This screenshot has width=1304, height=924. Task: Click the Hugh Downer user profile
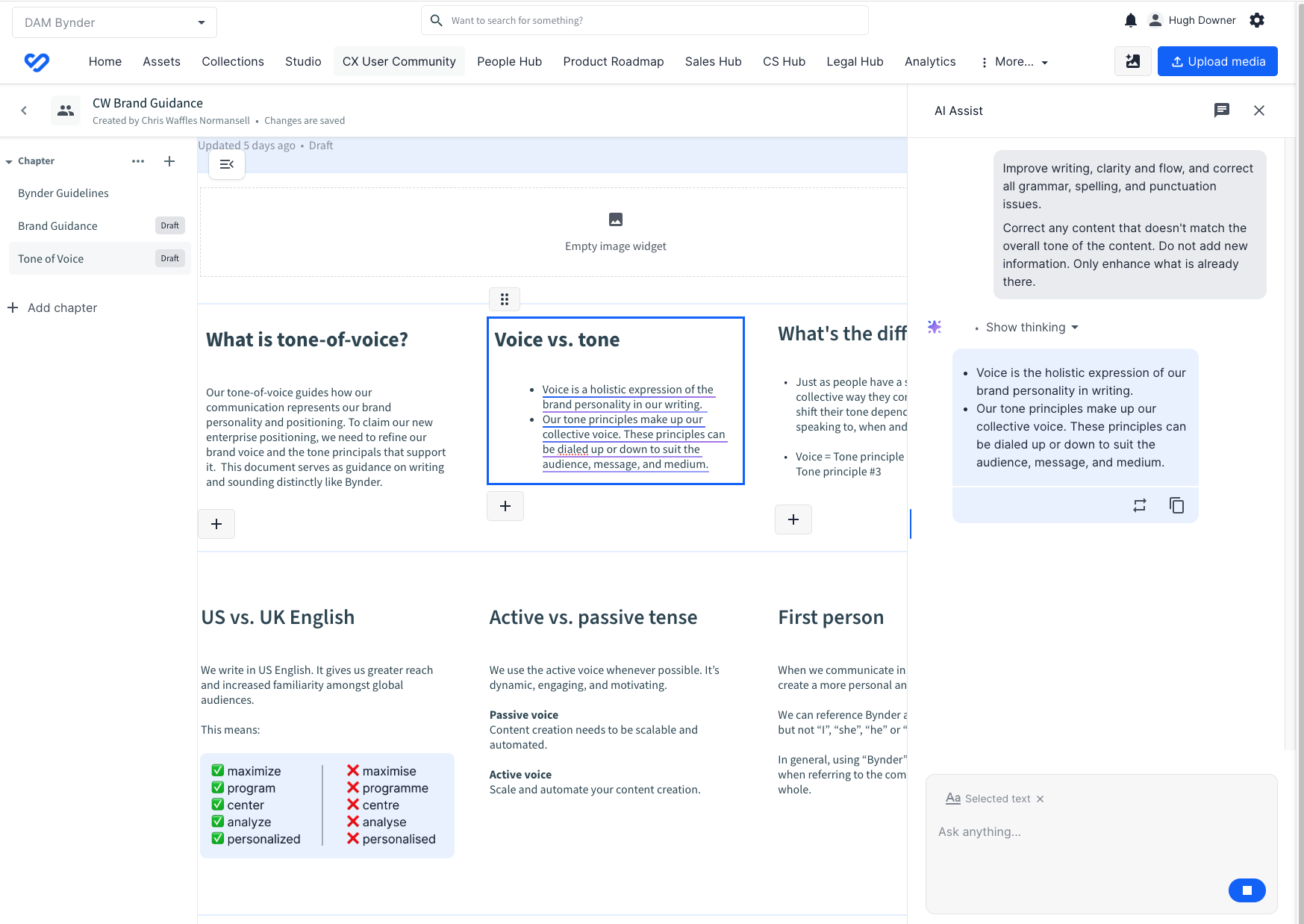[x=1192, y=20]
